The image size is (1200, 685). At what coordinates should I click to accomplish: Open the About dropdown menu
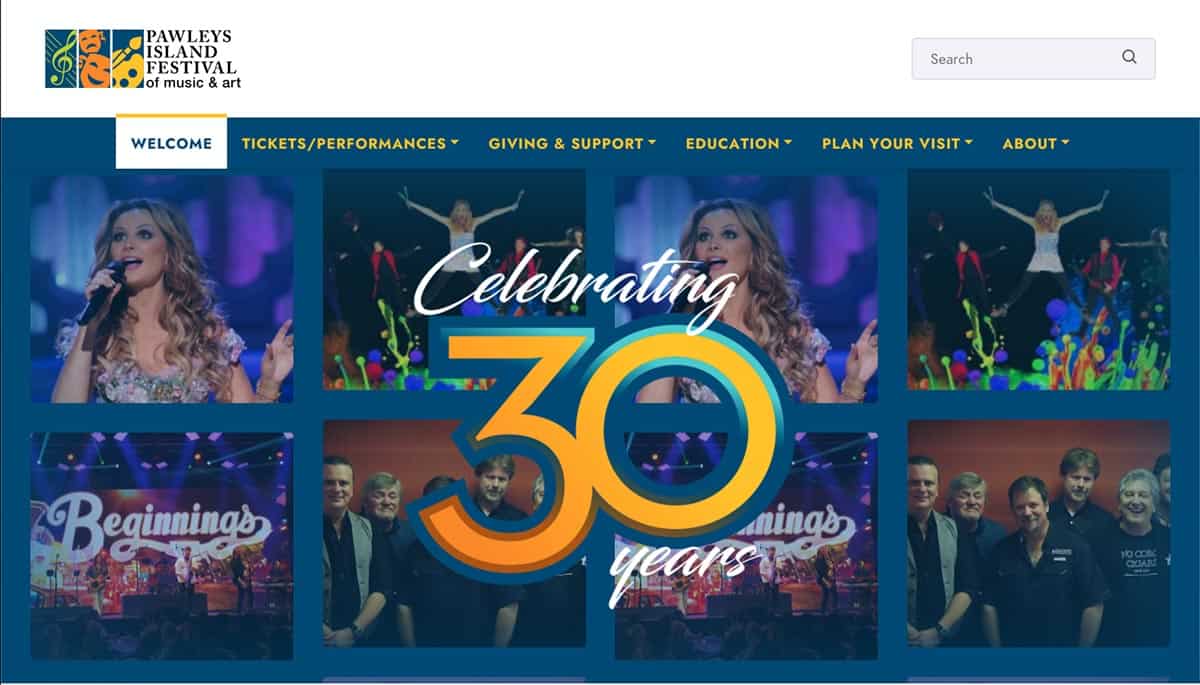[1035, 143]
